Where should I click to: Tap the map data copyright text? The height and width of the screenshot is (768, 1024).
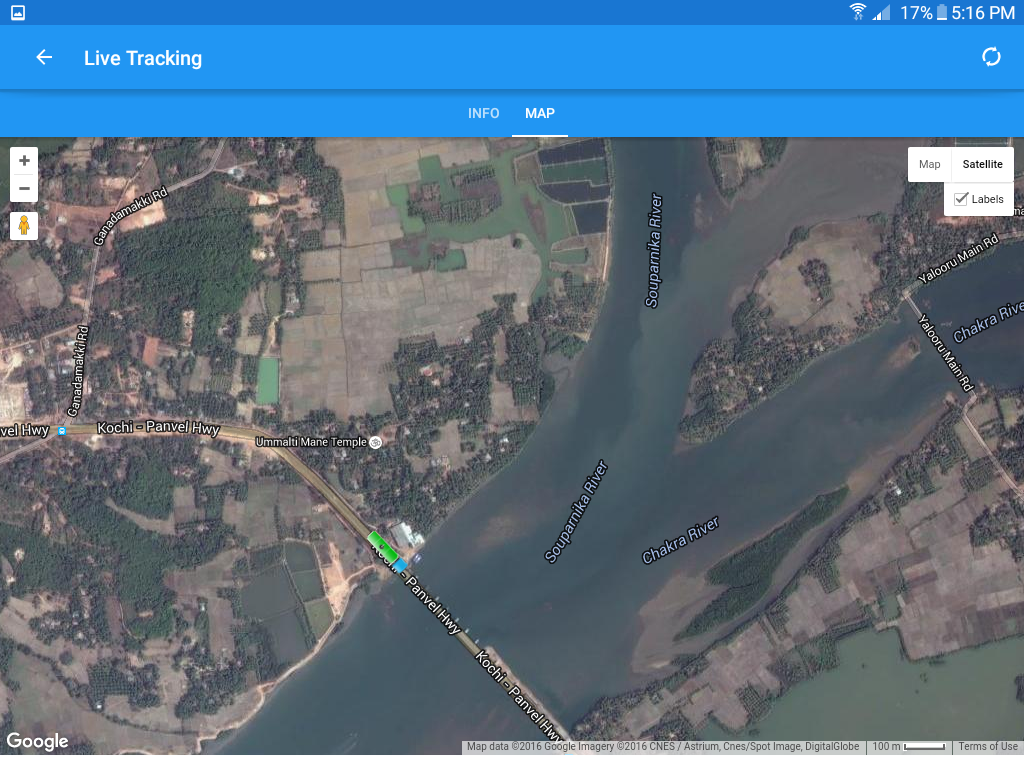[663, 746]
